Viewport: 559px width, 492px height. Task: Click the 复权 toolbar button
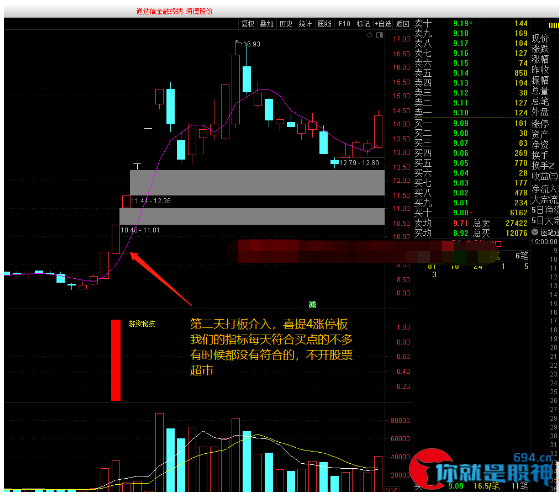(248, 24)
